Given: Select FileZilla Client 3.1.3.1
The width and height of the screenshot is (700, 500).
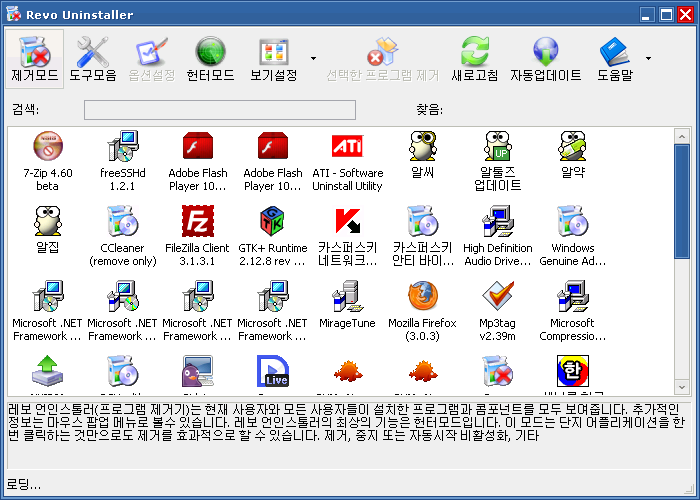Looking at the screenshot, I should pyautogui.click(x=197, y=237).
